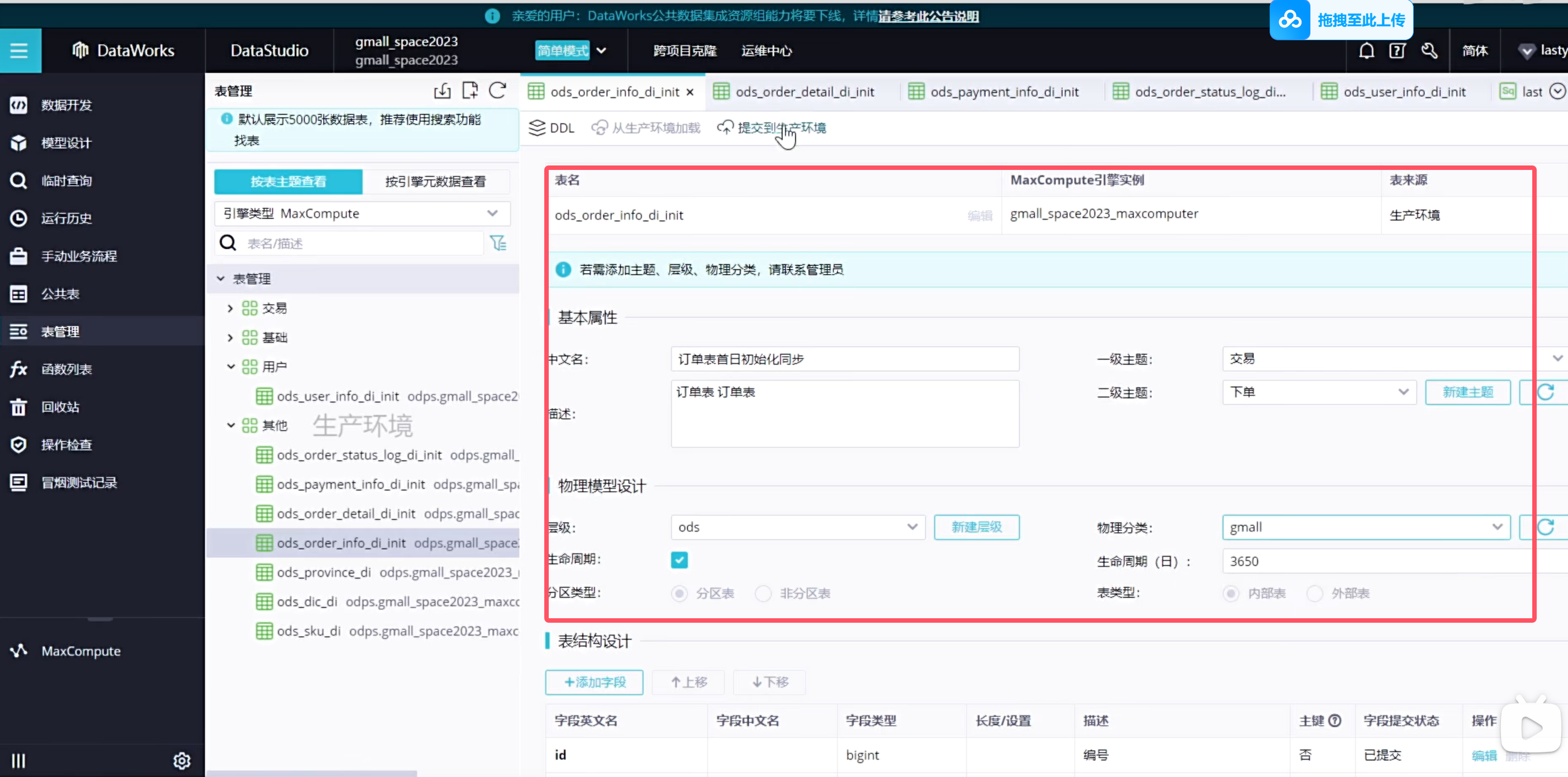Open the hamburger menu in top-left corner
Image resolution: width=1568 pixels, height=777 pixels.
(20, 50)
